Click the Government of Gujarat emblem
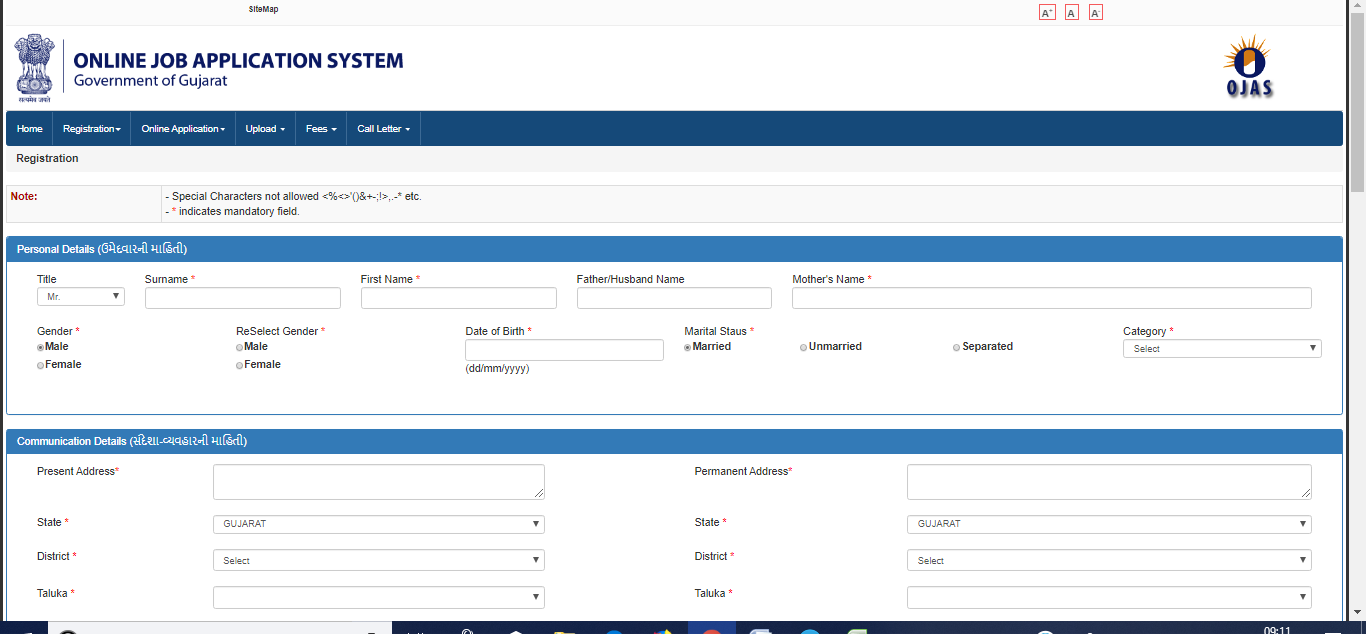Screen dimensions: 1366x634 [35, 66]
